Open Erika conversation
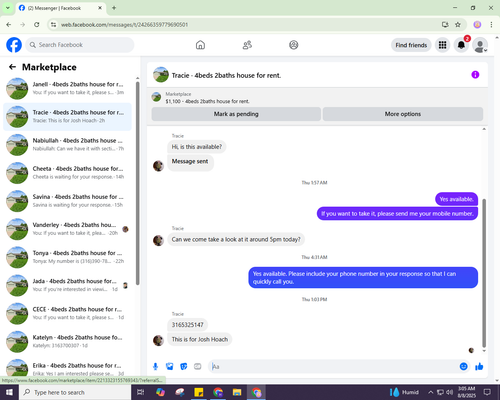The image size is (500, 400). pyautogui.click(x=67, y=368)
